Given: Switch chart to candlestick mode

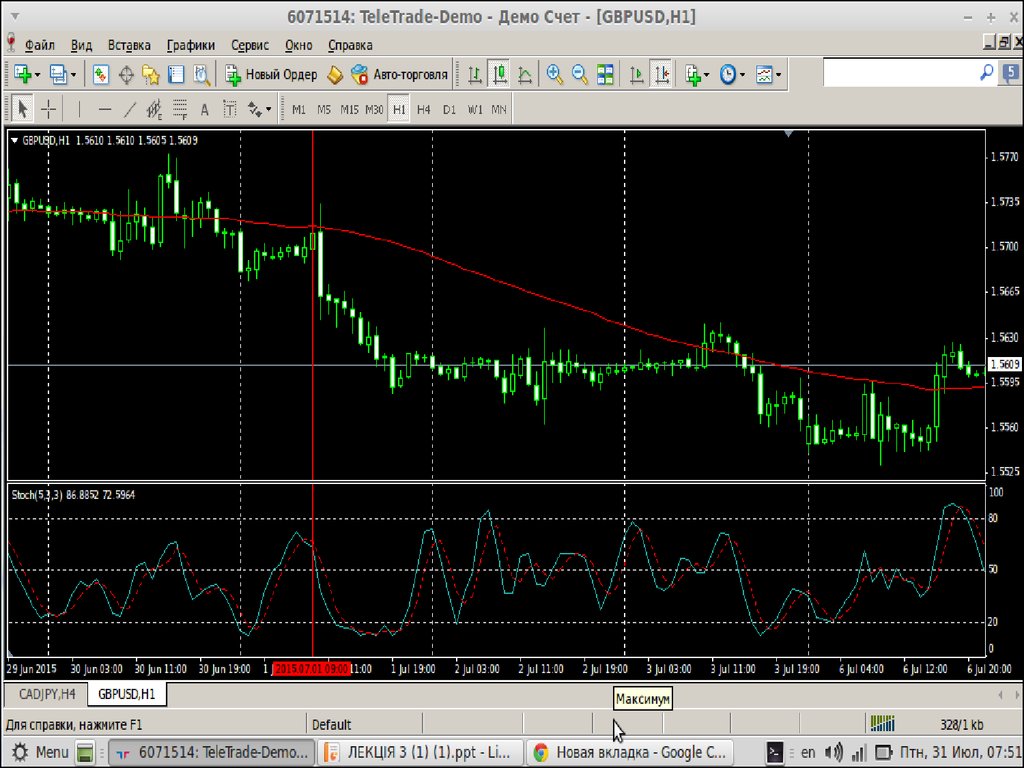Looking at the screenshot, I should [x=500, y=74].
